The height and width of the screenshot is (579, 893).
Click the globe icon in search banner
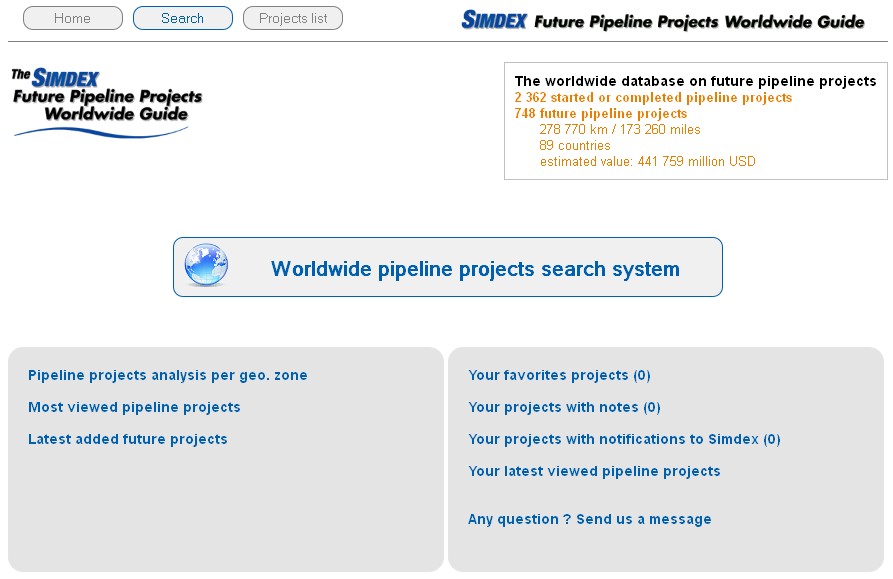pos(206,265)
